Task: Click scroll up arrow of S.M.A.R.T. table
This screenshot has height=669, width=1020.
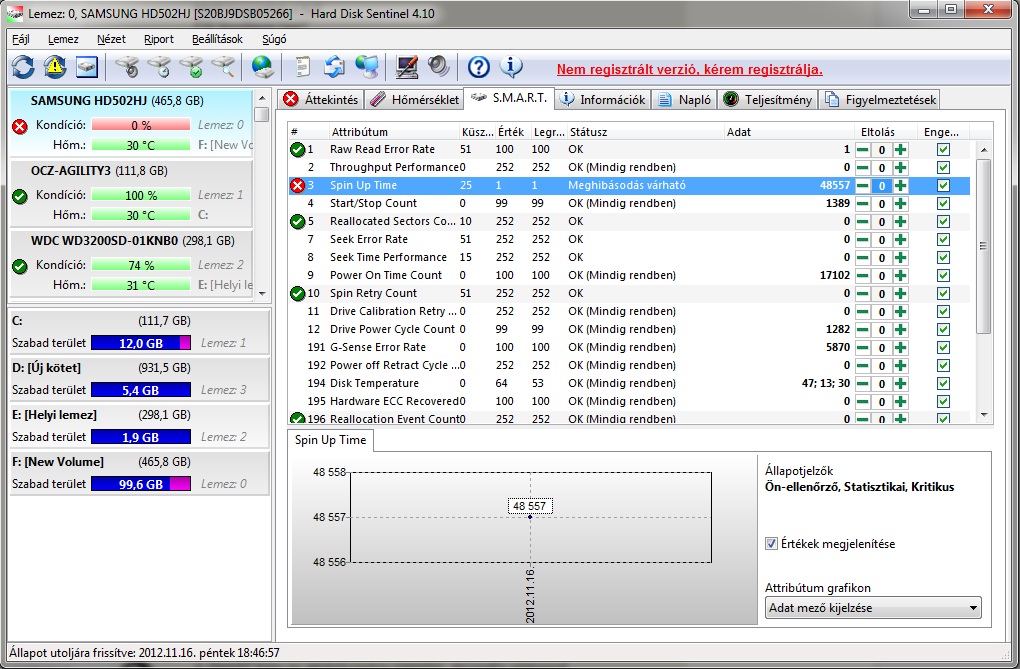Action: click(x=984, y=150)
